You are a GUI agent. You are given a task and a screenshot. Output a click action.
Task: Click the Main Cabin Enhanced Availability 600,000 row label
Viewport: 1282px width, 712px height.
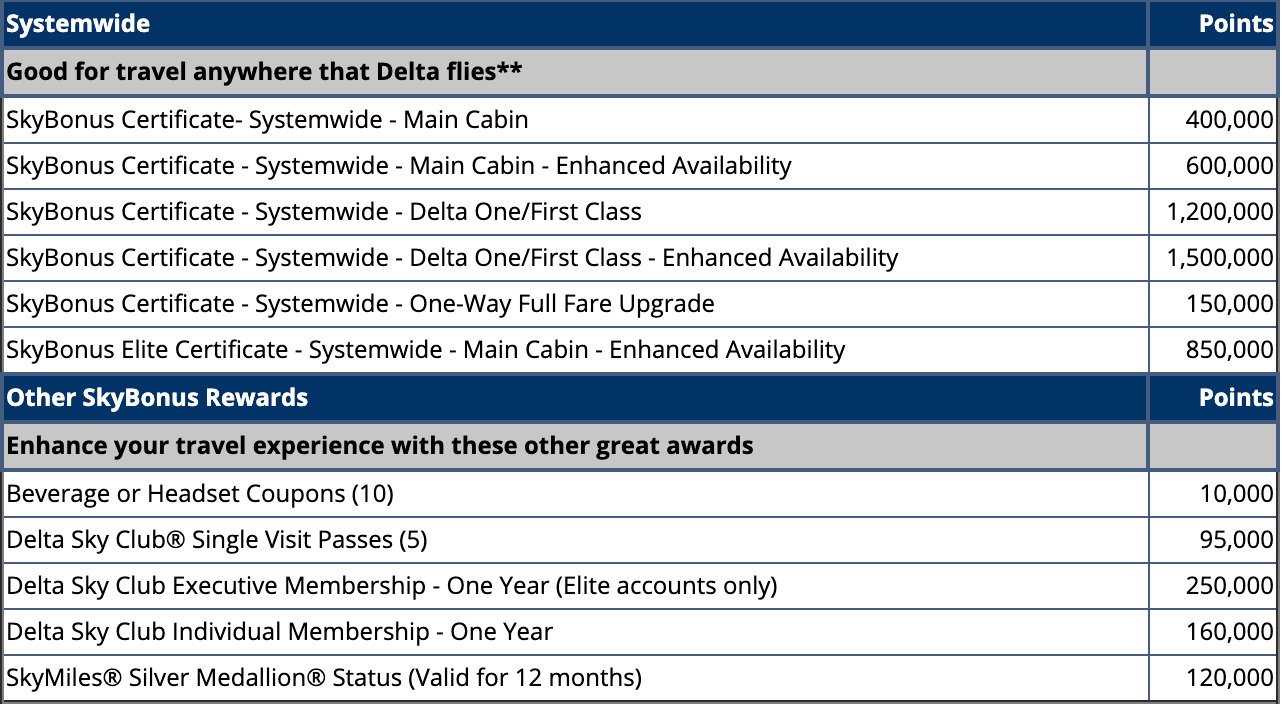point(398,166)
